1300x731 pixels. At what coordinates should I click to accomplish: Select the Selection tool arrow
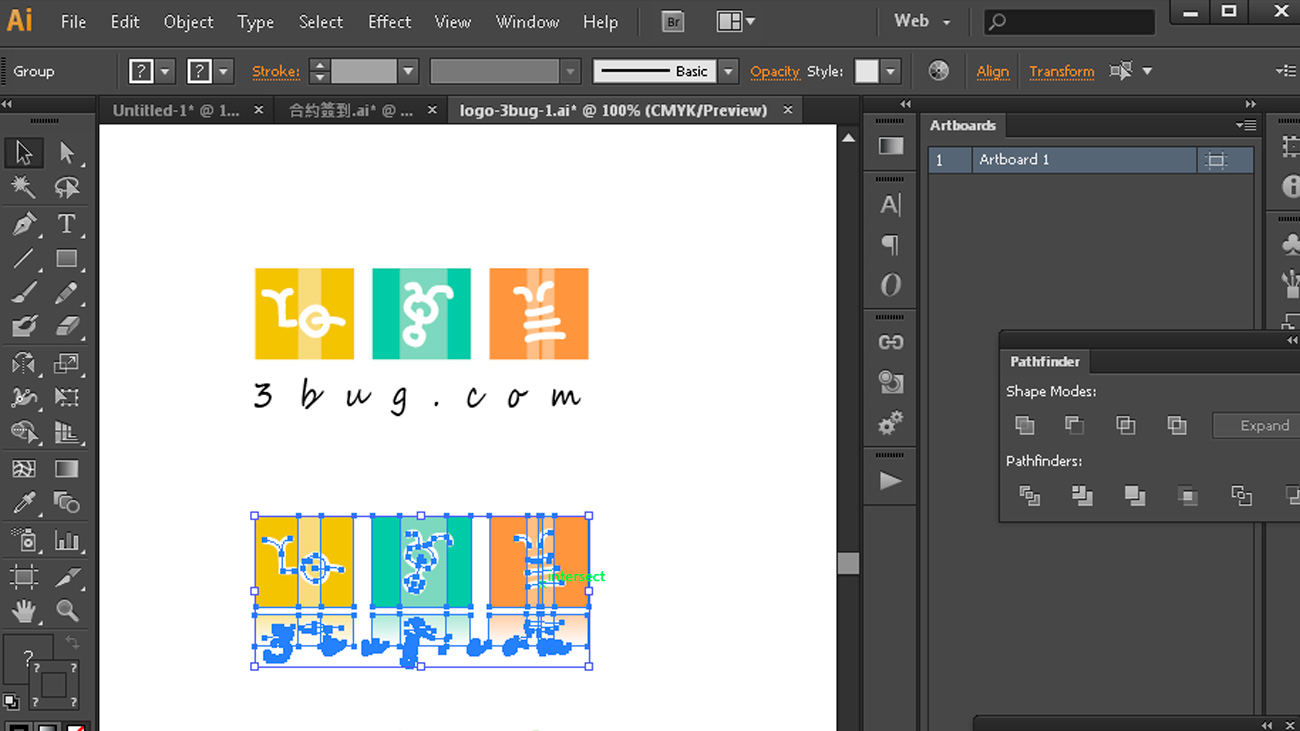pyautogui.click(x=23, y=153)
